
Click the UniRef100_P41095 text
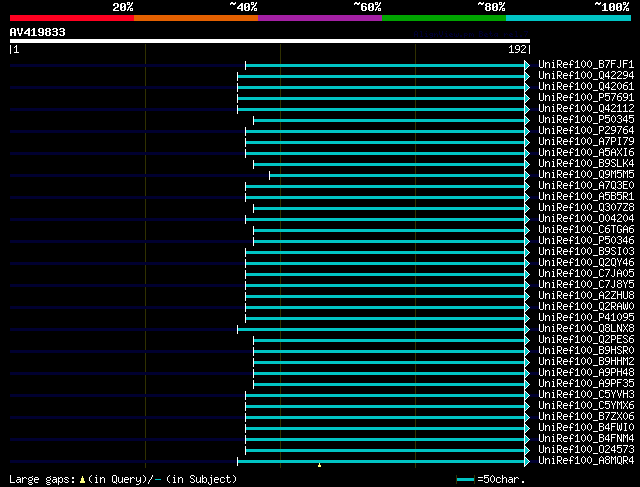pos(586,318)
